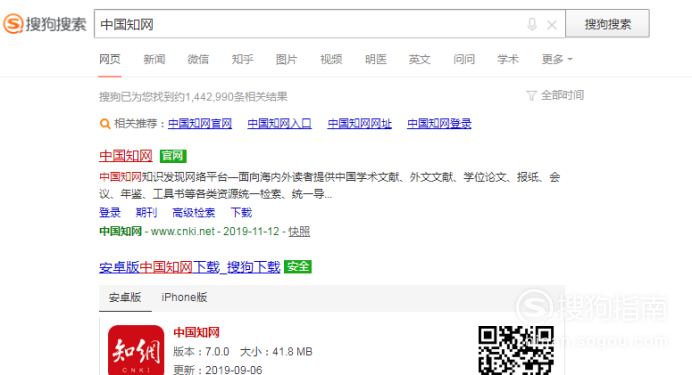Open the 问问 tab
Image resolution: width=692 pixels, height=375 pixels.
(x=464, y=60)
